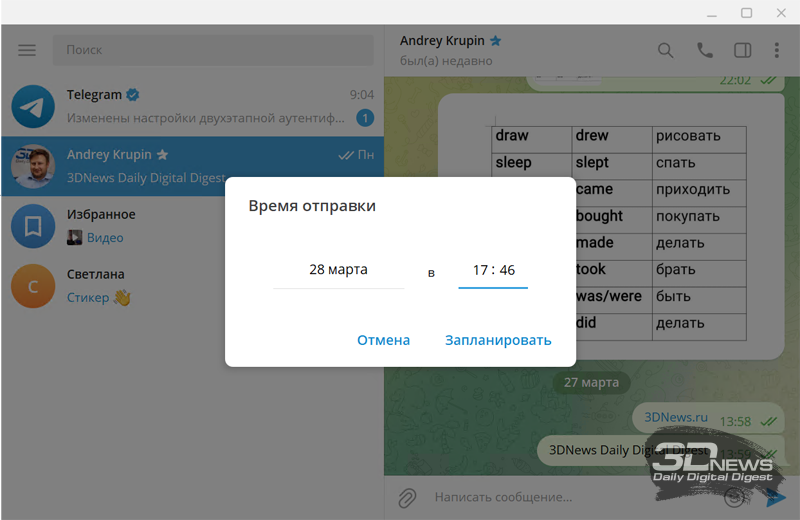Open the 3DNews.ru link in chat
The image size is (800, 520).
coord(675,417)
